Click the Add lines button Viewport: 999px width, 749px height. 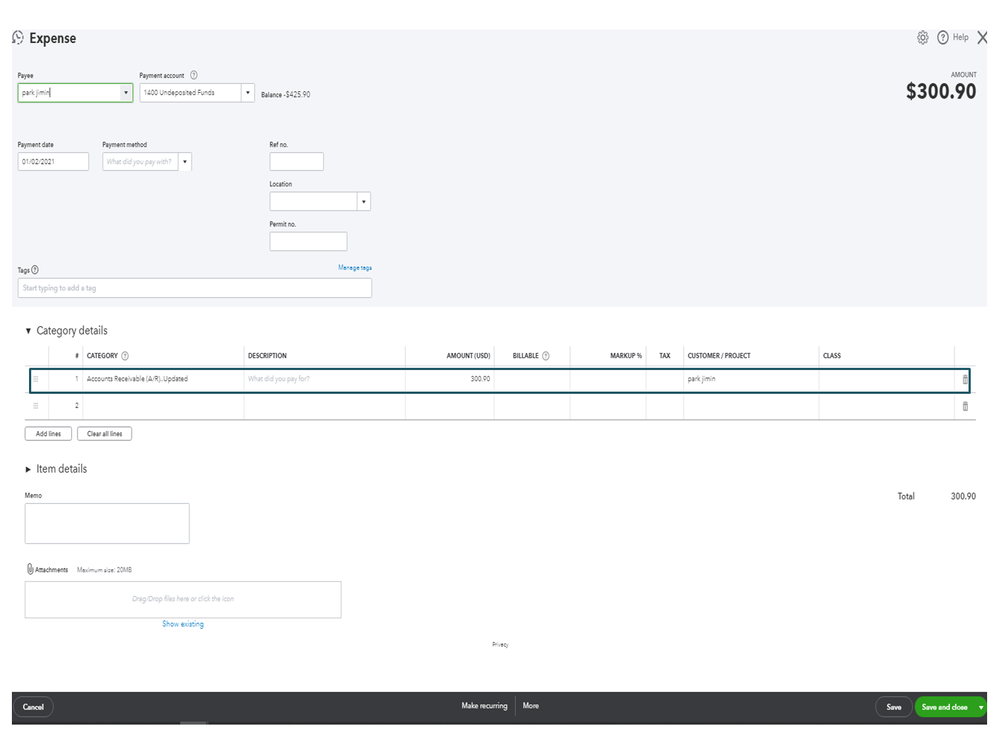tap(48, 434)
